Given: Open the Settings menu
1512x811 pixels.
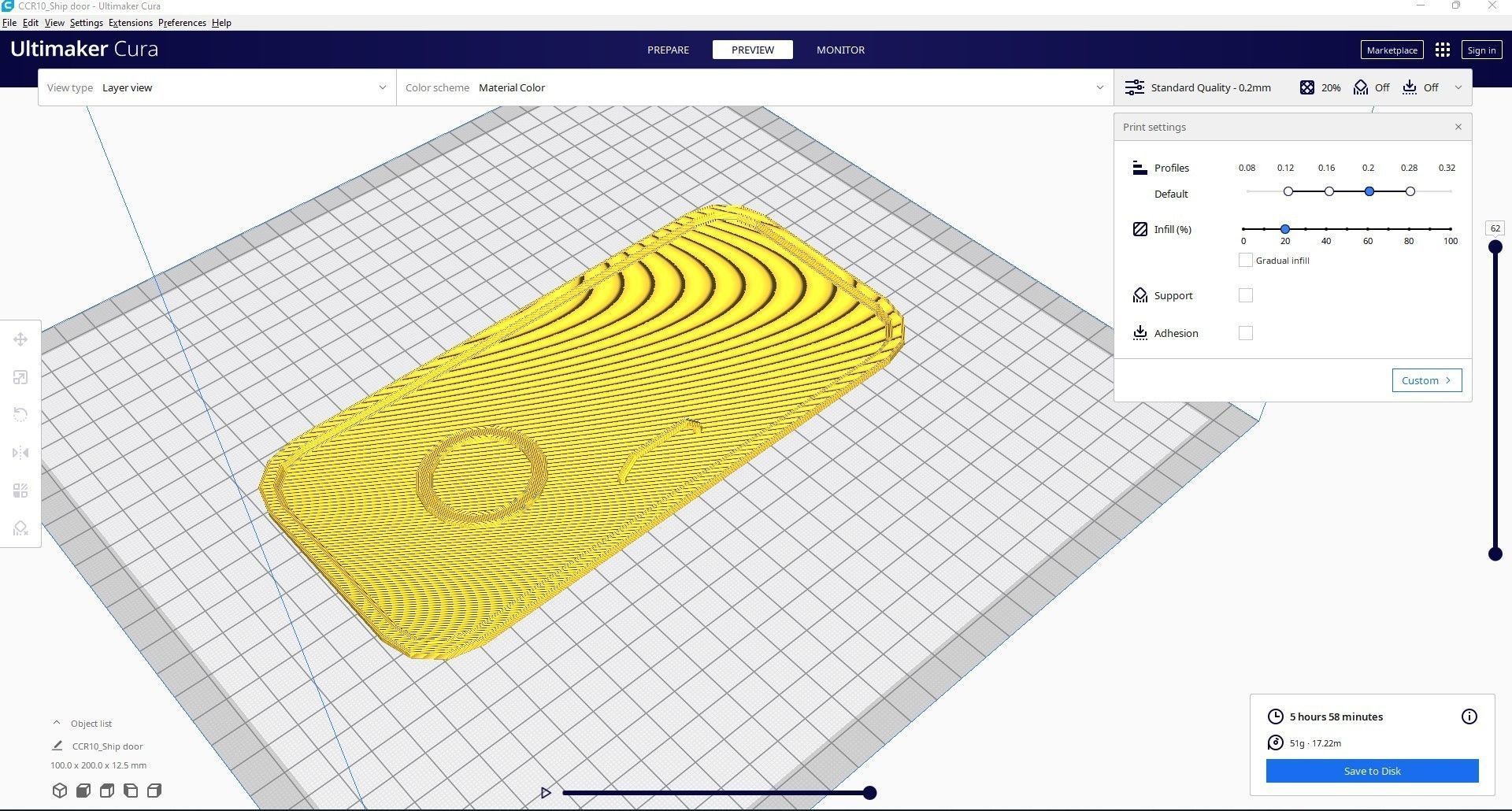Looking at the screenshot, I should (86, 23).
